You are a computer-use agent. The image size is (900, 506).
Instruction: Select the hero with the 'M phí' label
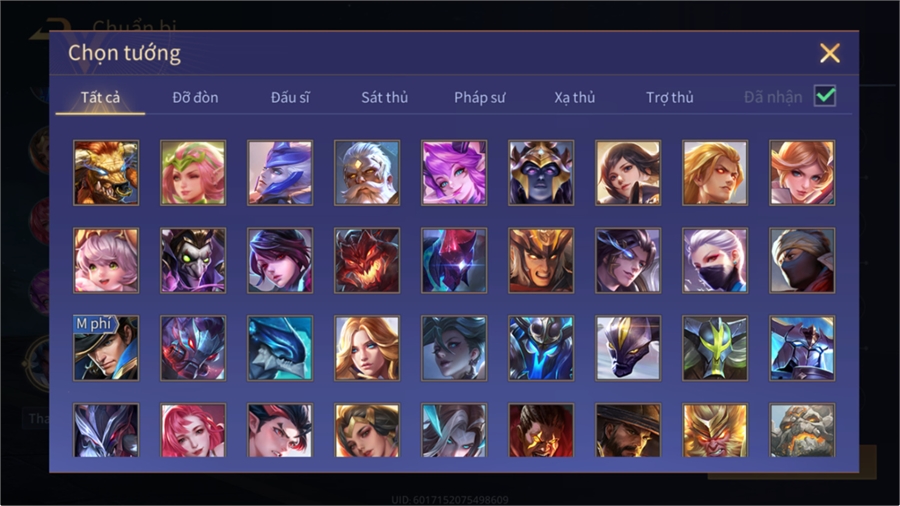click(106, 348)
